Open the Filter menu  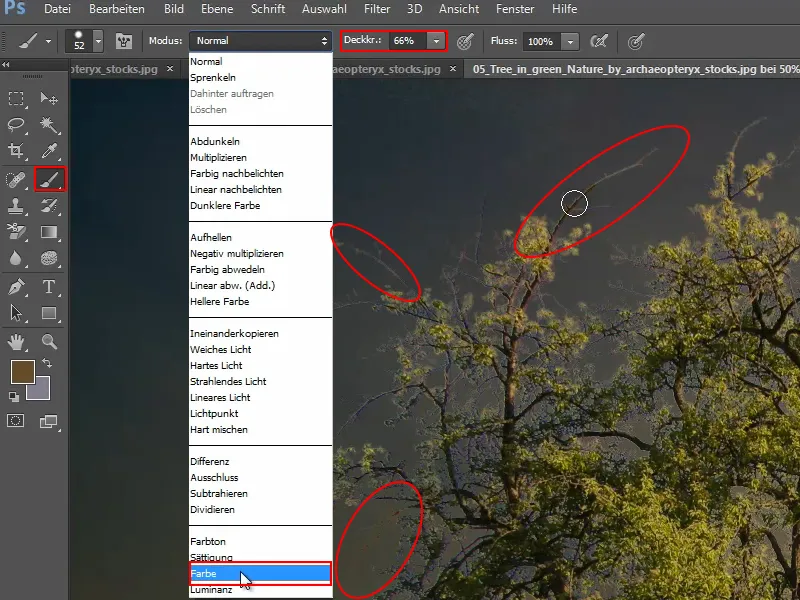pos(377,9)
